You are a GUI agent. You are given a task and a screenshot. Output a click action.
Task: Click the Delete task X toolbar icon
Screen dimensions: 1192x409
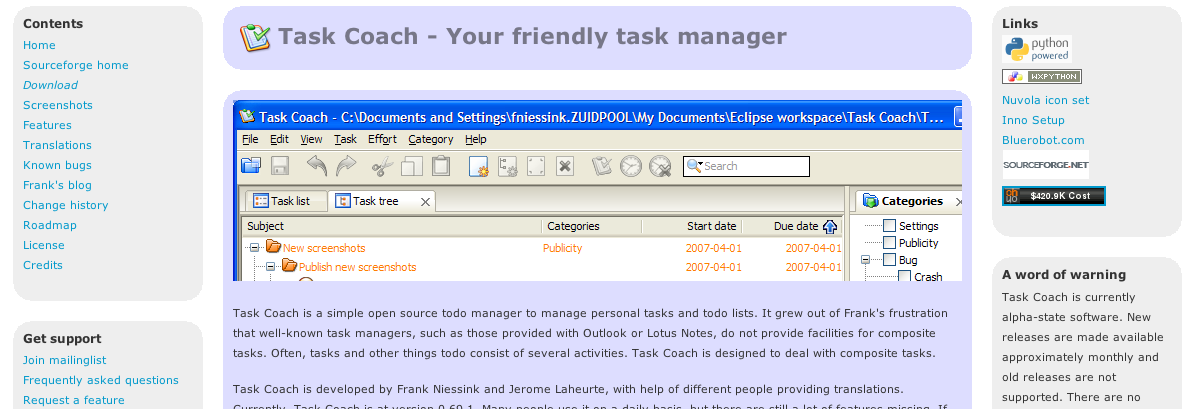click(565, 166)
